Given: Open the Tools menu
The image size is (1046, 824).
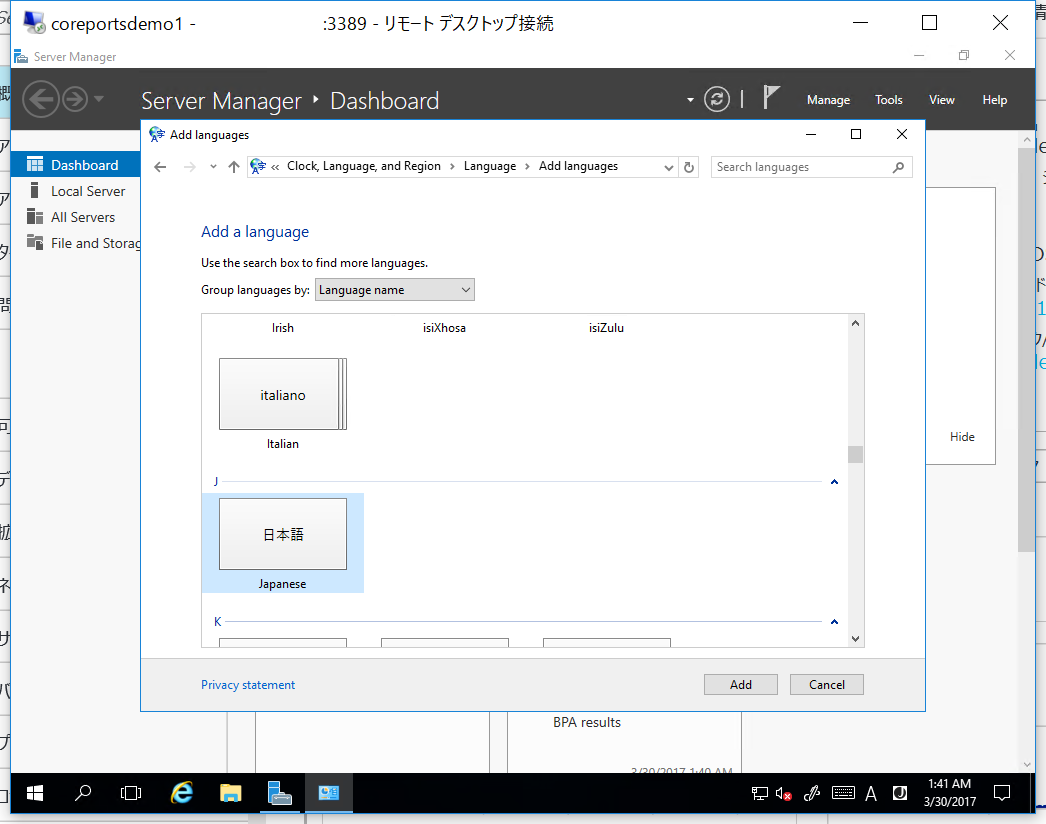Looking at the screenshot, I should point(889,99).
